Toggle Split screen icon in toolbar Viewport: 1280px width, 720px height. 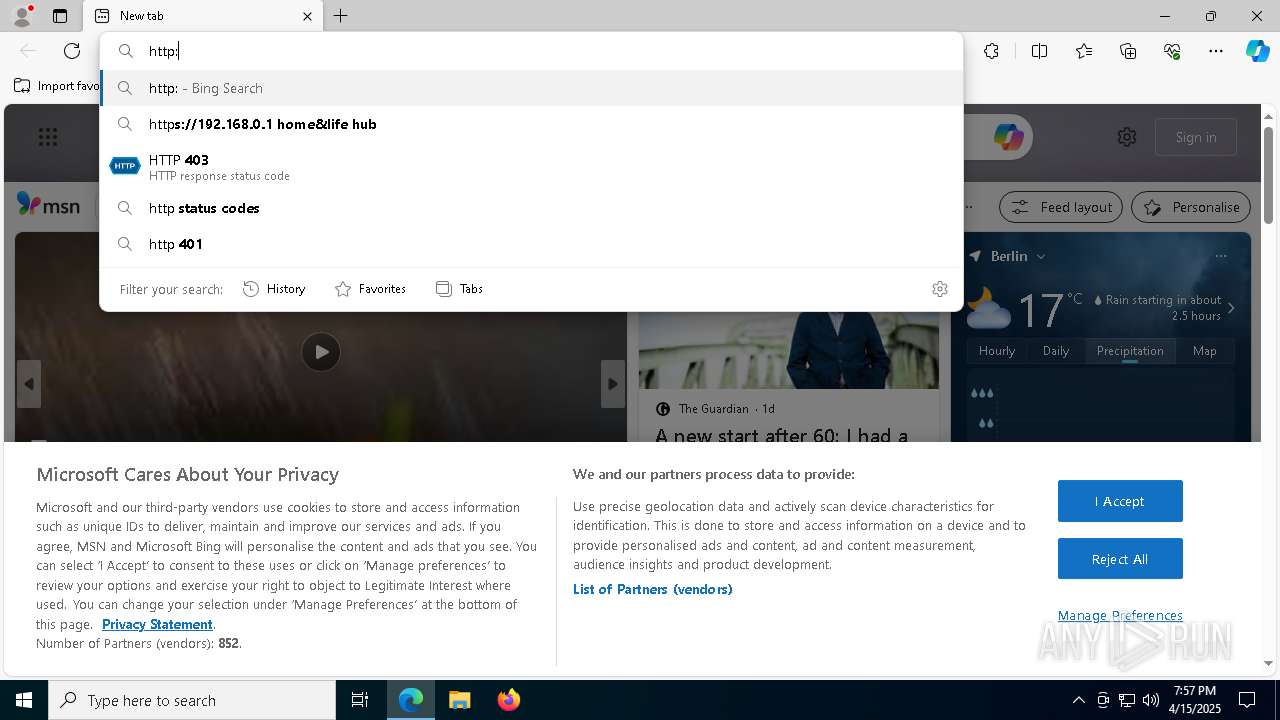tap(1039, 51)
